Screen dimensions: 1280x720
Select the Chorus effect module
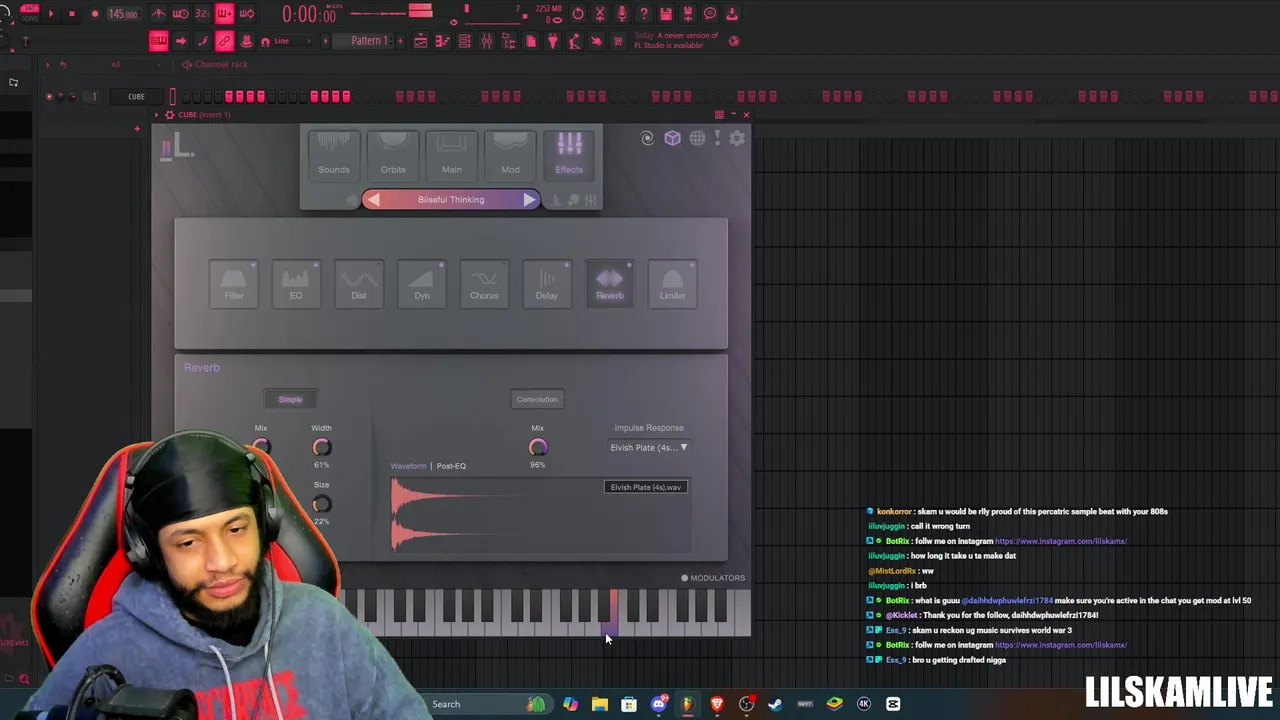click(484, 283)
